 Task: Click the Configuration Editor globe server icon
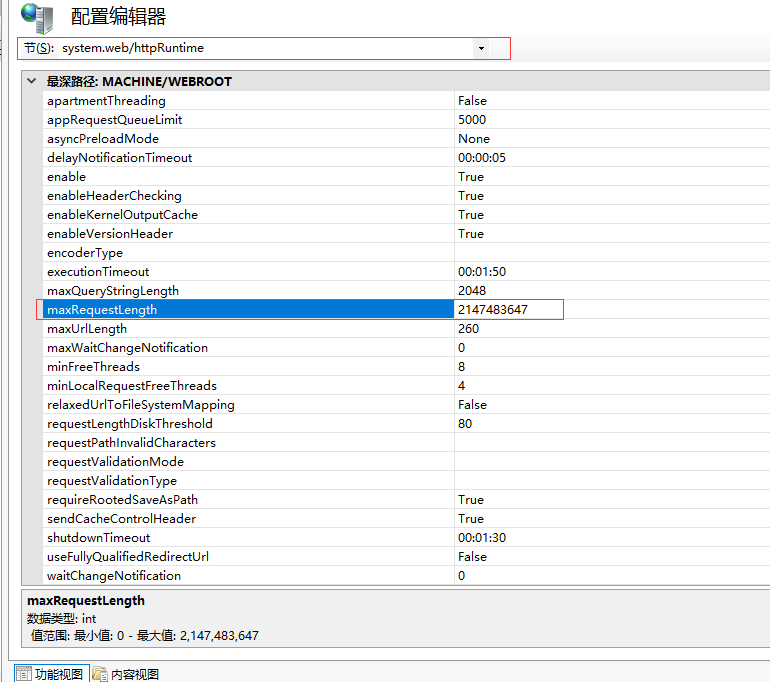pyautogui.click(x=37, y=18)
